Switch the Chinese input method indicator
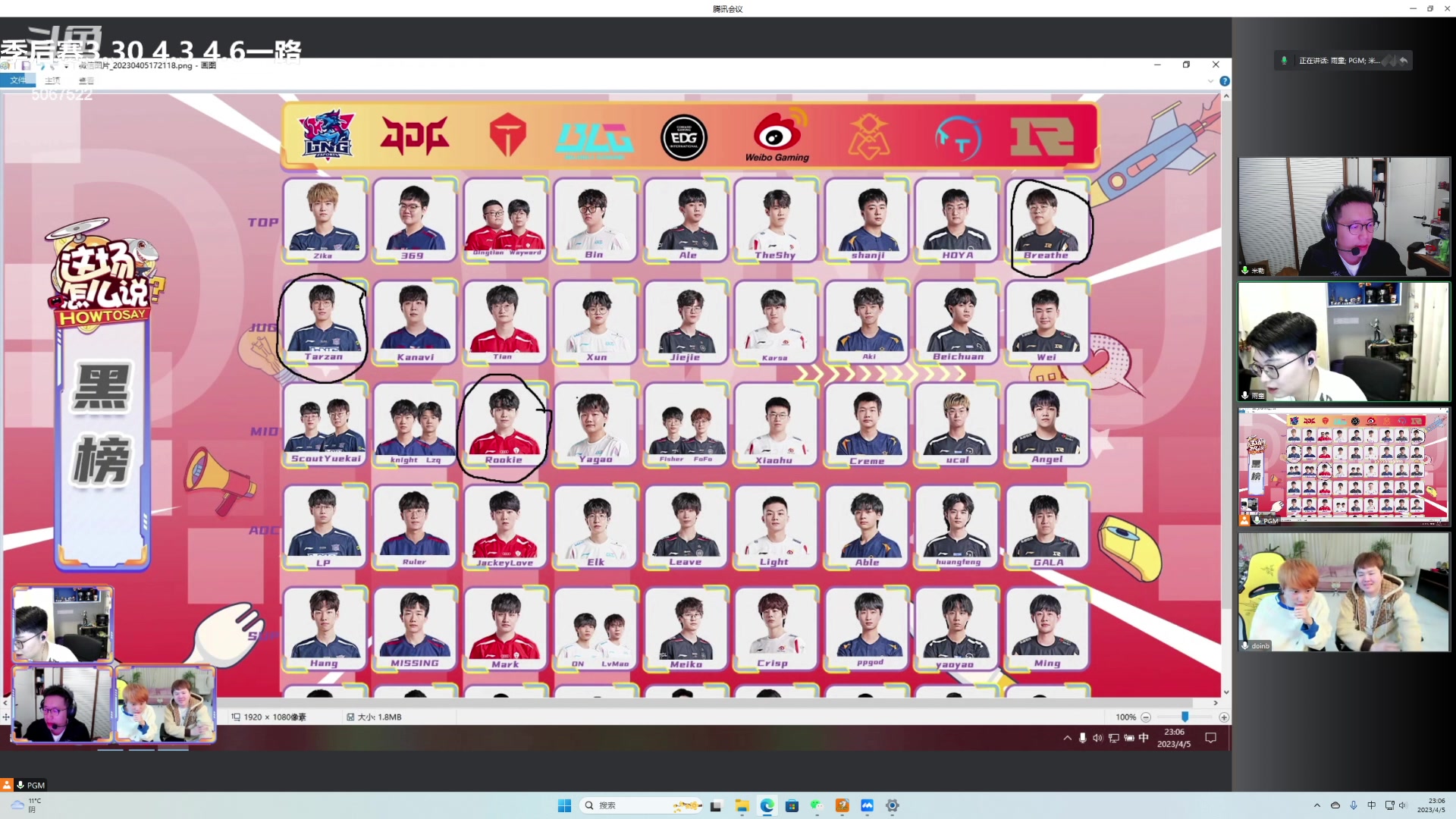 (1371, 805)
